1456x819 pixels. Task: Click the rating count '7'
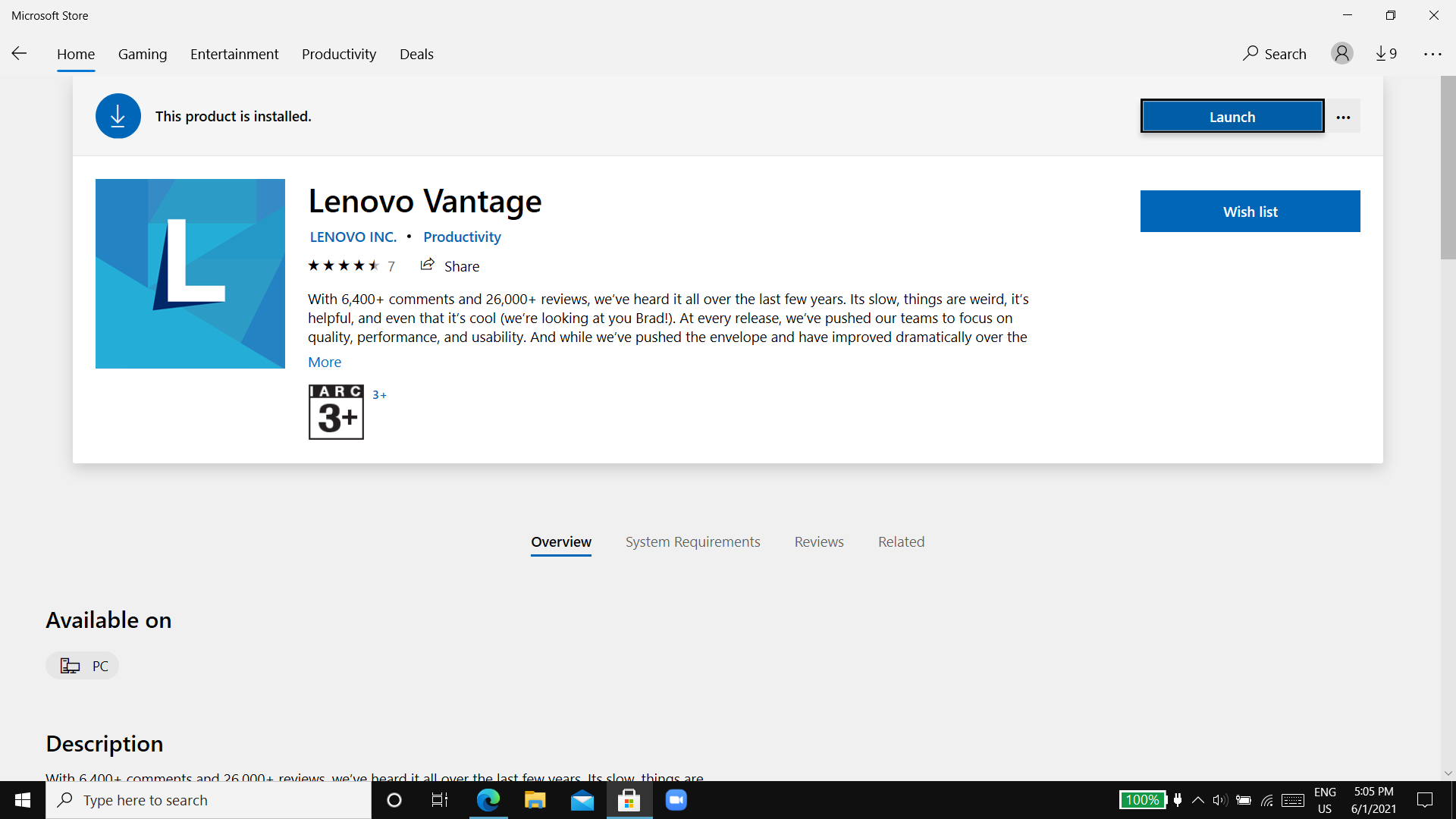[391, 266]
